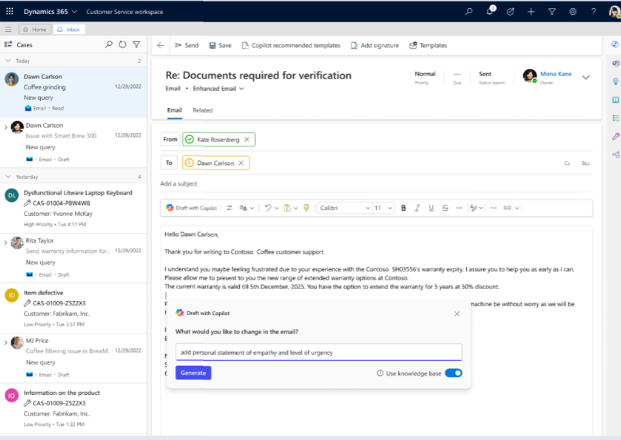The height and width of the screenshot is (440, 621).
Task: Expand the Rita Taylor thread
Action: pos(6,242)
